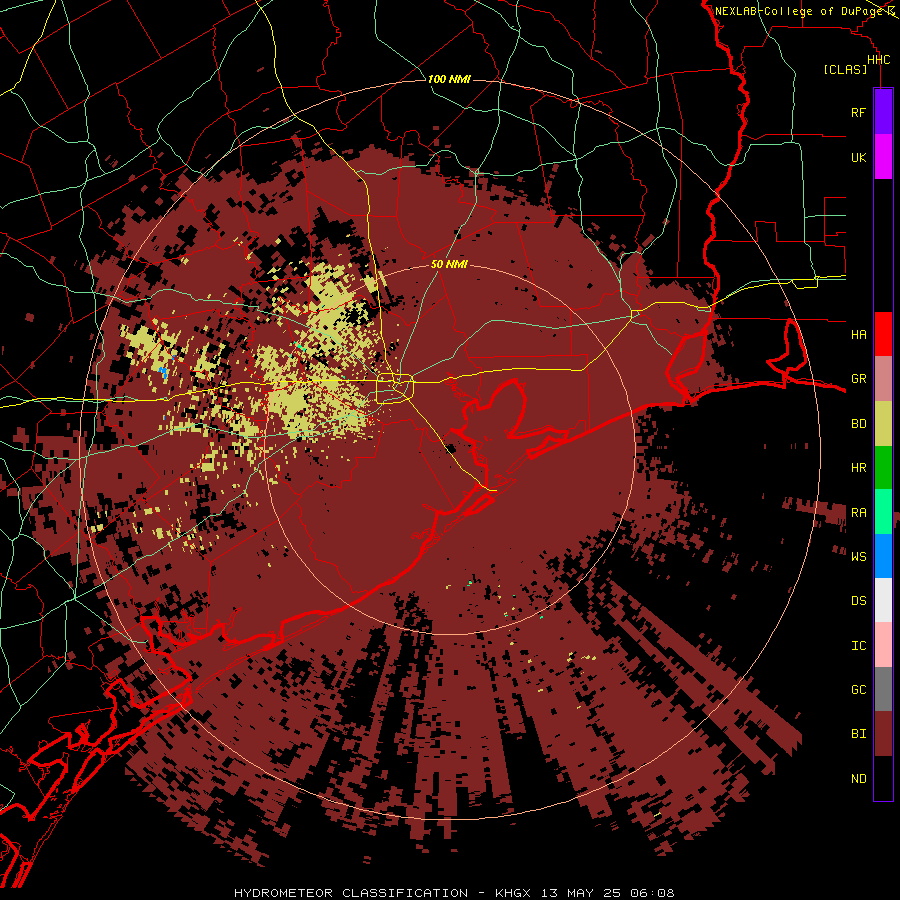Click the UK legend label

(x=858, y=157)
